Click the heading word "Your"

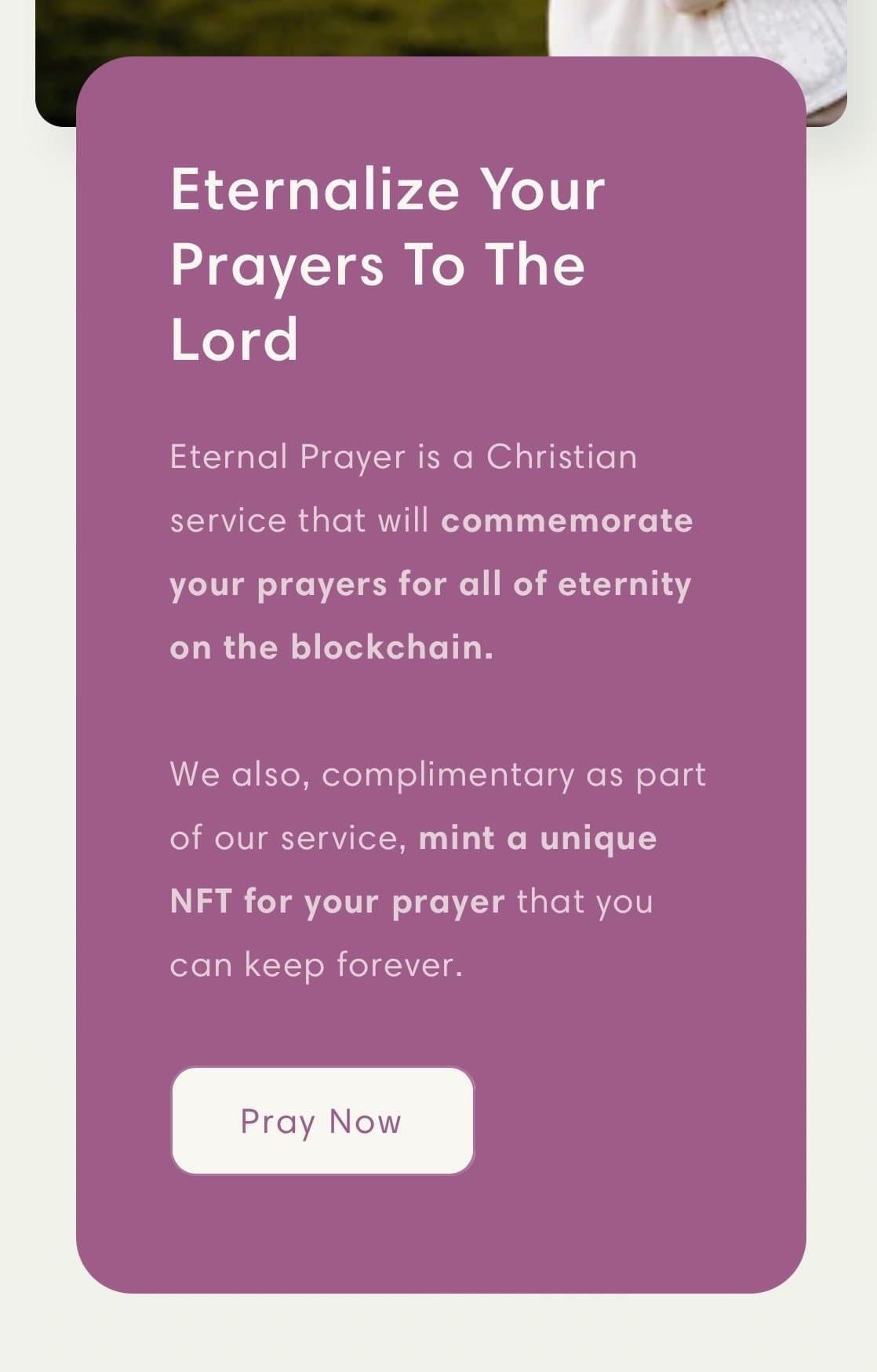pyautogui.click(x=542, y=190)
